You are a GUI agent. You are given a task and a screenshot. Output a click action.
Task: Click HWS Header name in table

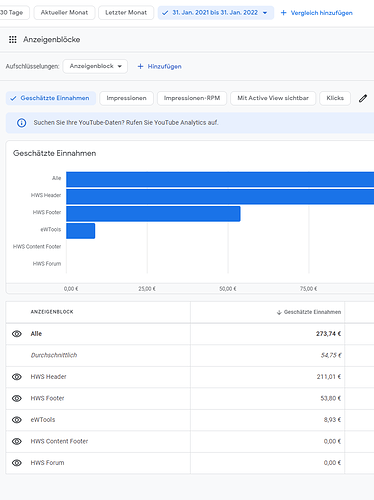[x=49, y=377]
